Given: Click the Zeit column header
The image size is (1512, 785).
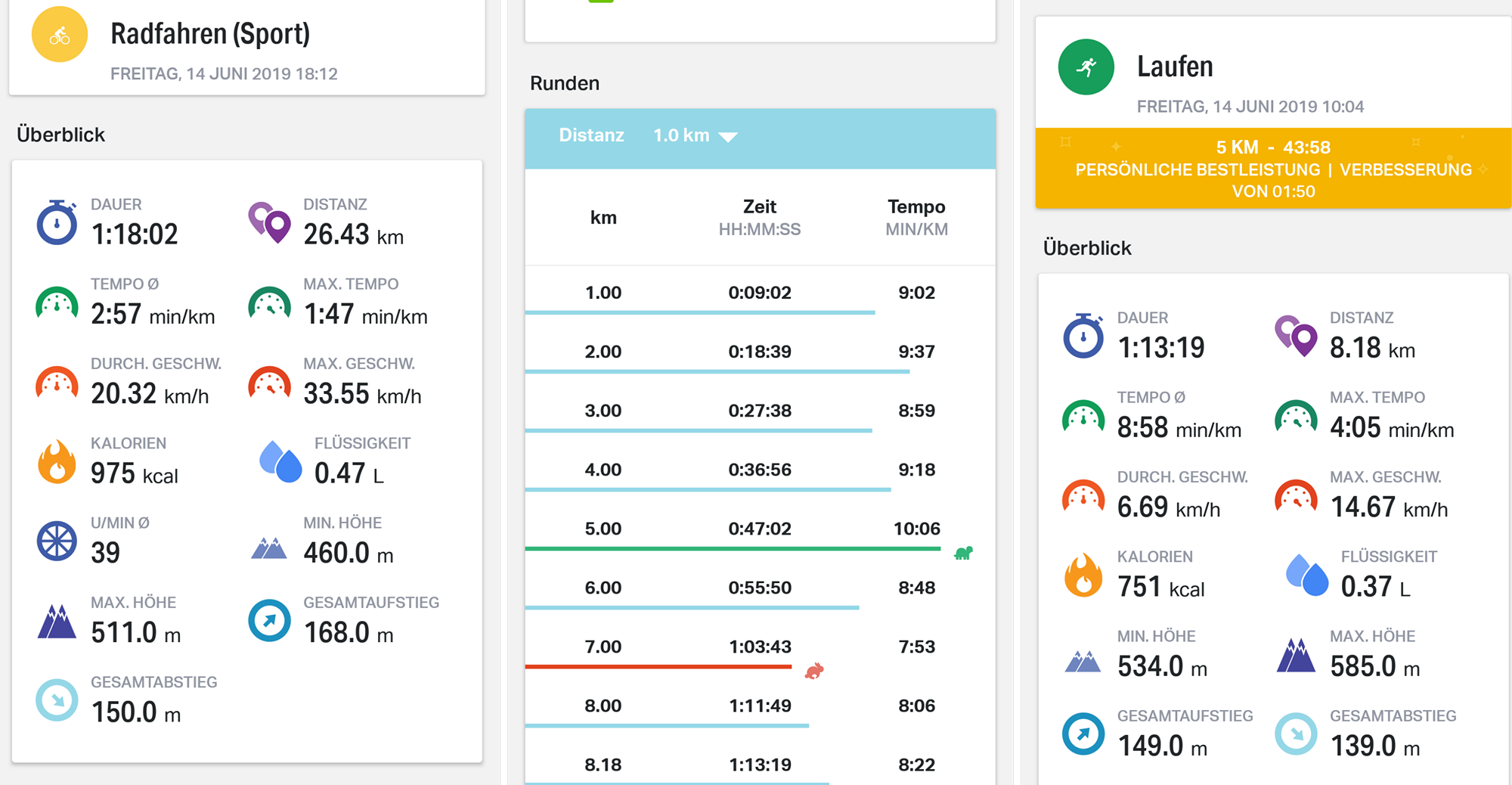Looking at the screenshot, I should point(760,217).
